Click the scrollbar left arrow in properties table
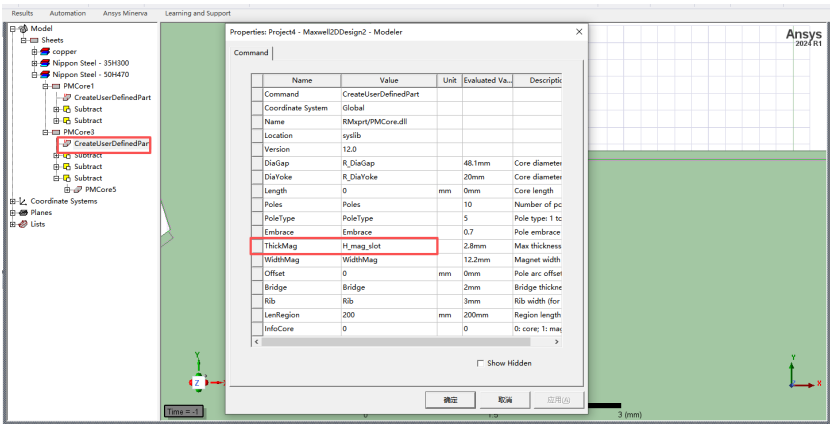 (x=257, y=342)
